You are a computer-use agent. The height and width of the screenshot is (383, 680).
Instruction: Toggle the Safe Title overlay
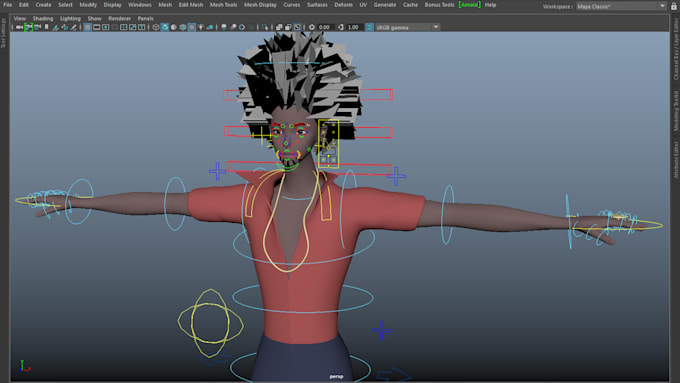pyautogui.click(x=141, y=27)
